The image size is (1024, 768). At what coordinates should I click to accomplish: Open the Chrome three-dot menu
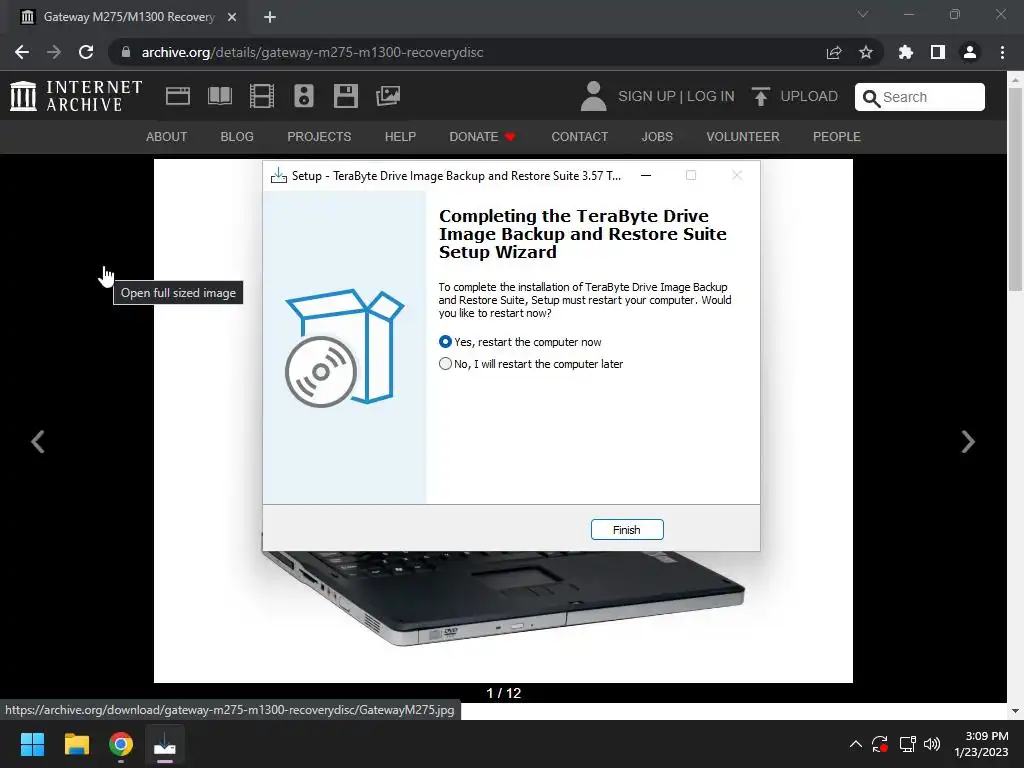click(1002, 52)
